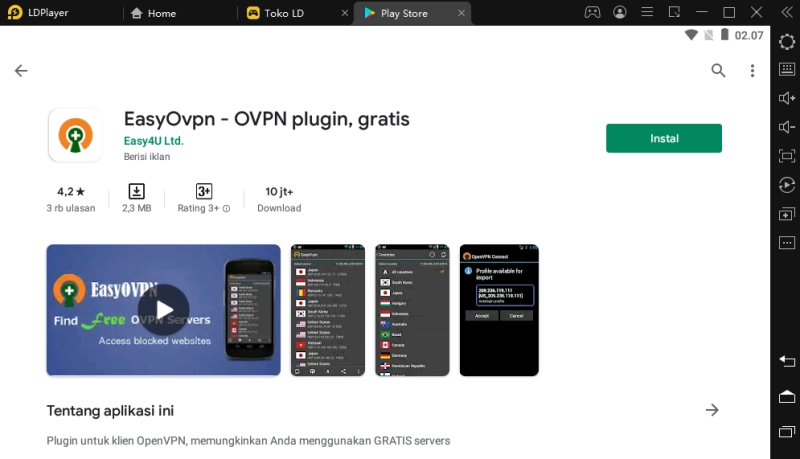Decrease volume with sidebar speaker minus

pyautogui.click(x=786, y=127)
